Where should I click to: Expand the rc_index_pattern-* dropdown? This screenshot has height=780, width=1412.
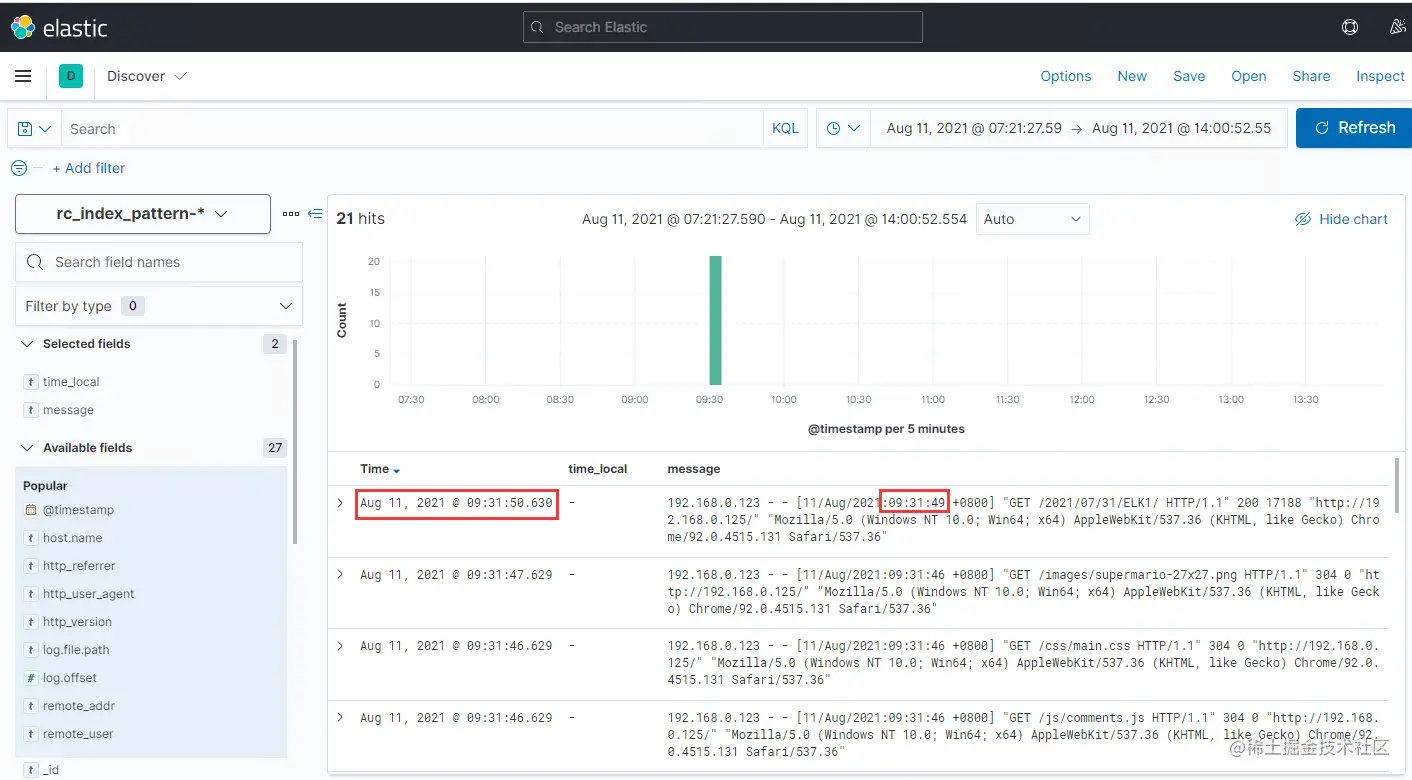coord(221,213)
